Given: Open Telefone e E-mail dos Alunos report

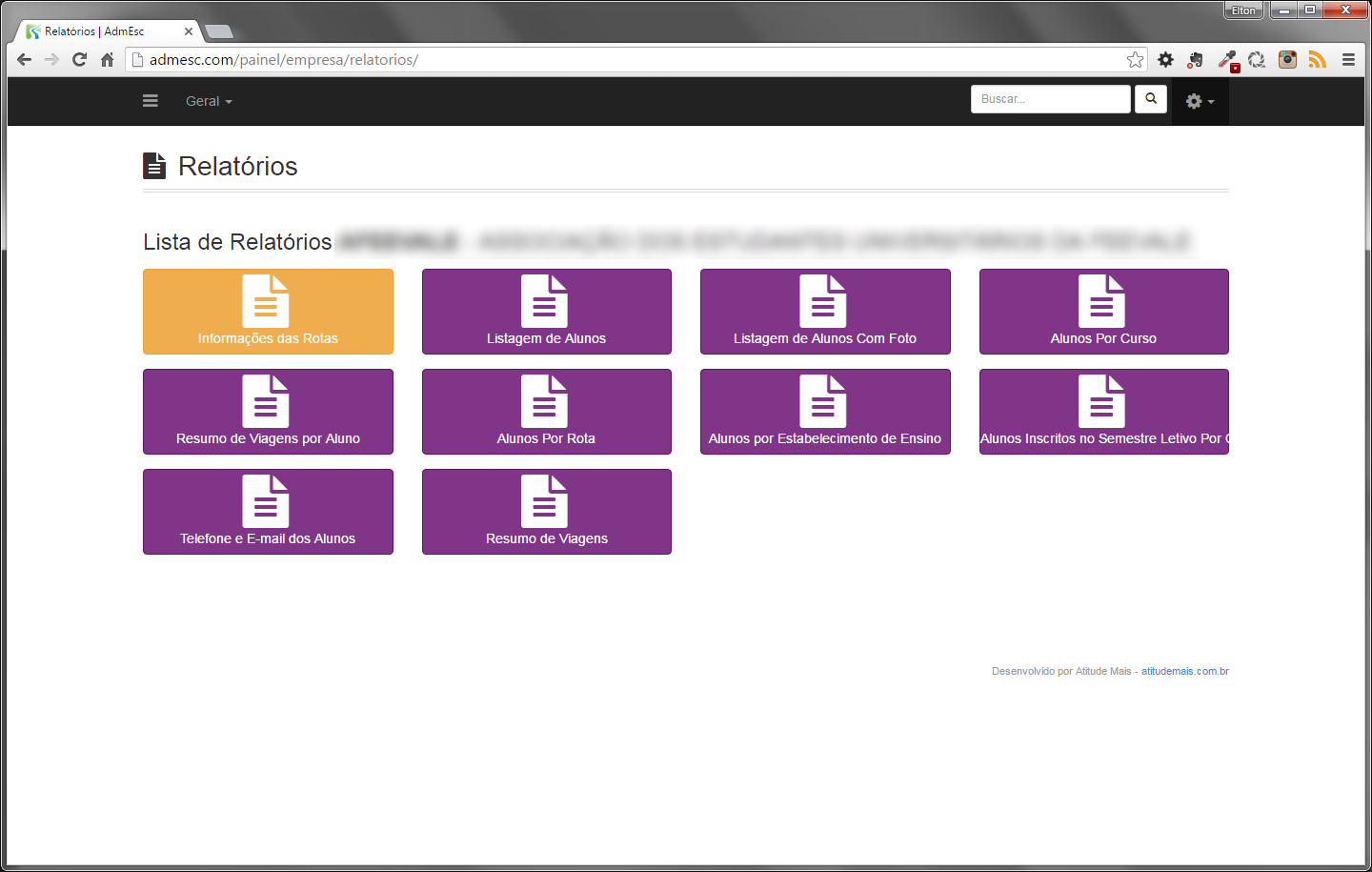Looking at the screenshot, I should pyautogui.click(x=268, y=512).
